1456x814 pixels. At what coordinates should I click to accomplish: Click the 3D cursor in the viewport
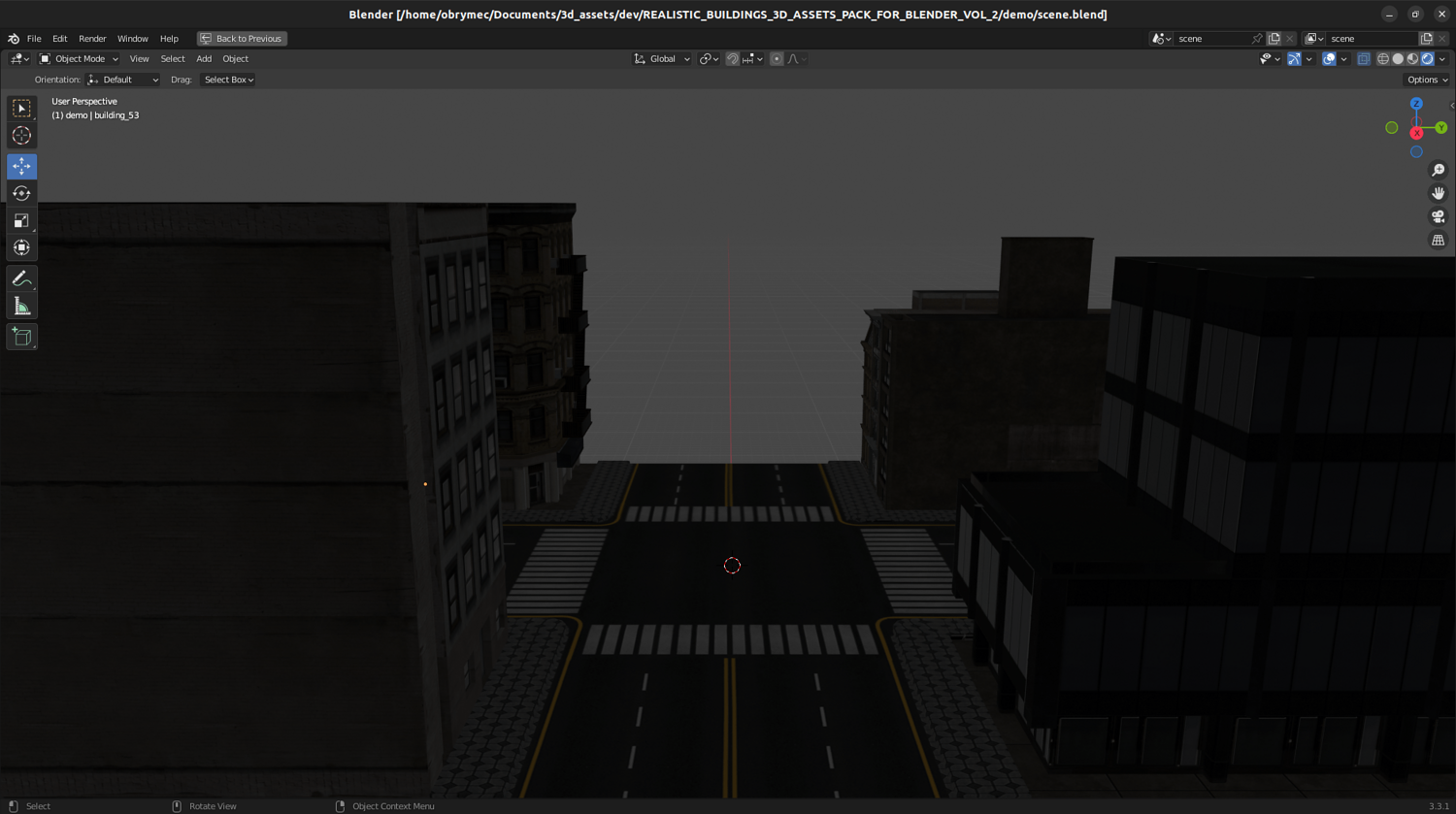click(x=732, y=566)
